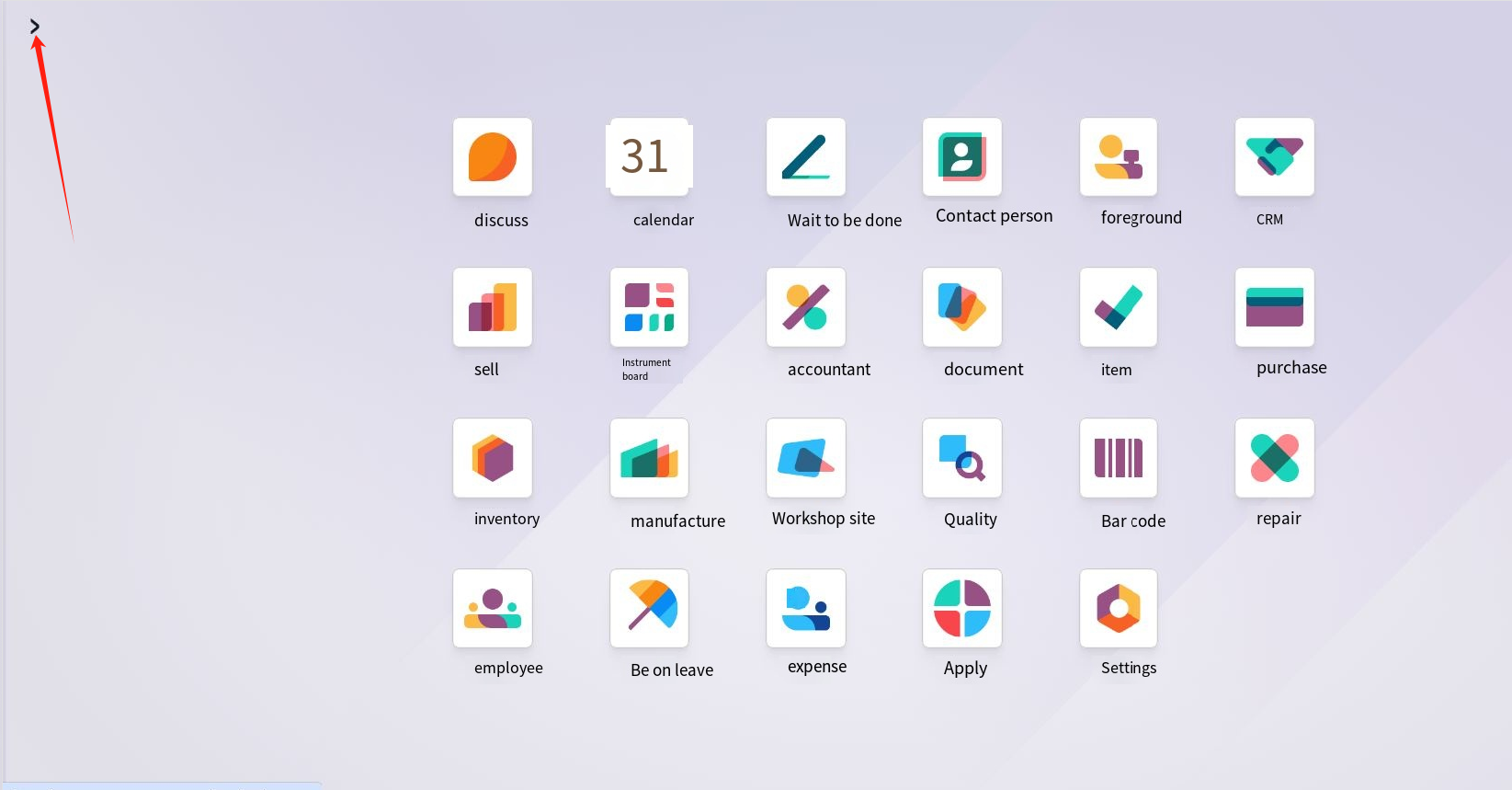Viewport: 1512px width, 790px height.
Task: Click the sell label text
Action: coord(486,370)
